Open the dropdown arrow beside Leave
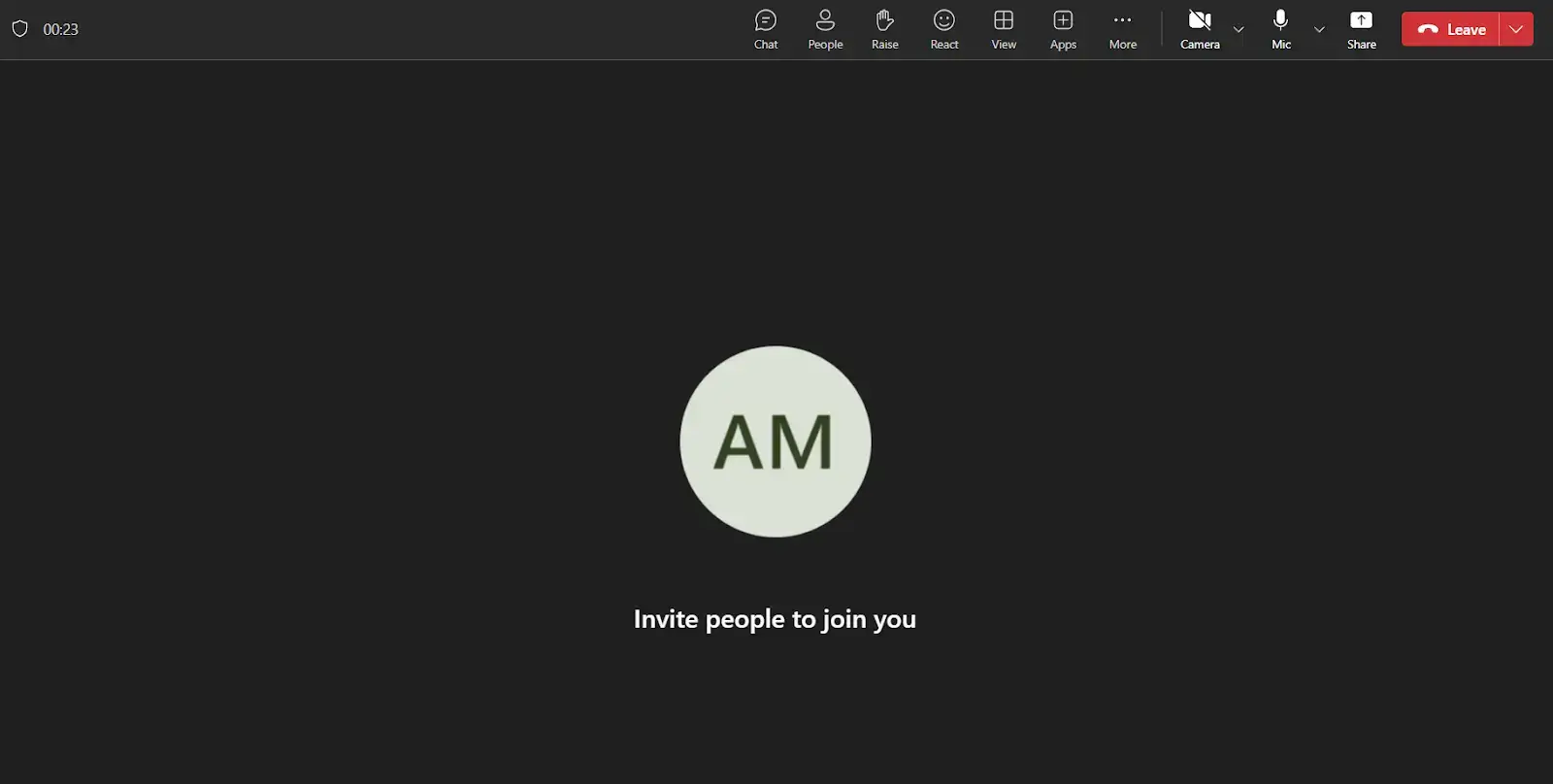The width and height of the screenshot is (1553, 784). (1516, 29)
